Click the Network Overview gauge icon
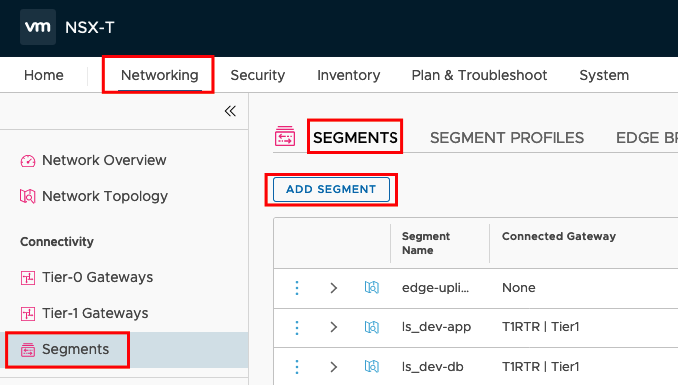The width and height of the screenshot is (678, 385). pos(28,161)
